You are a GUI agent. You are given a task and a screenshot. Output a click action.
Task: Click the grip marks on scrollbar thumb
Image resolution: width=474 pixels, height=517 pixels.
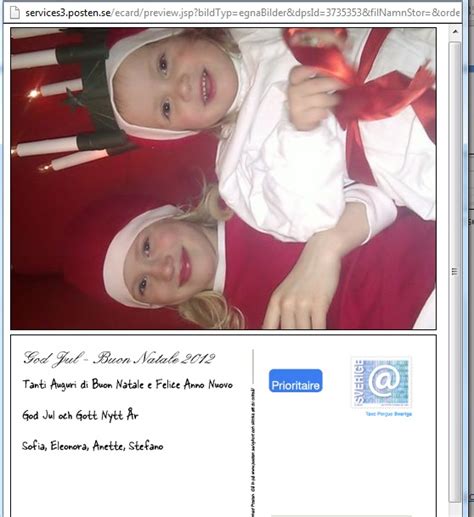454,271
